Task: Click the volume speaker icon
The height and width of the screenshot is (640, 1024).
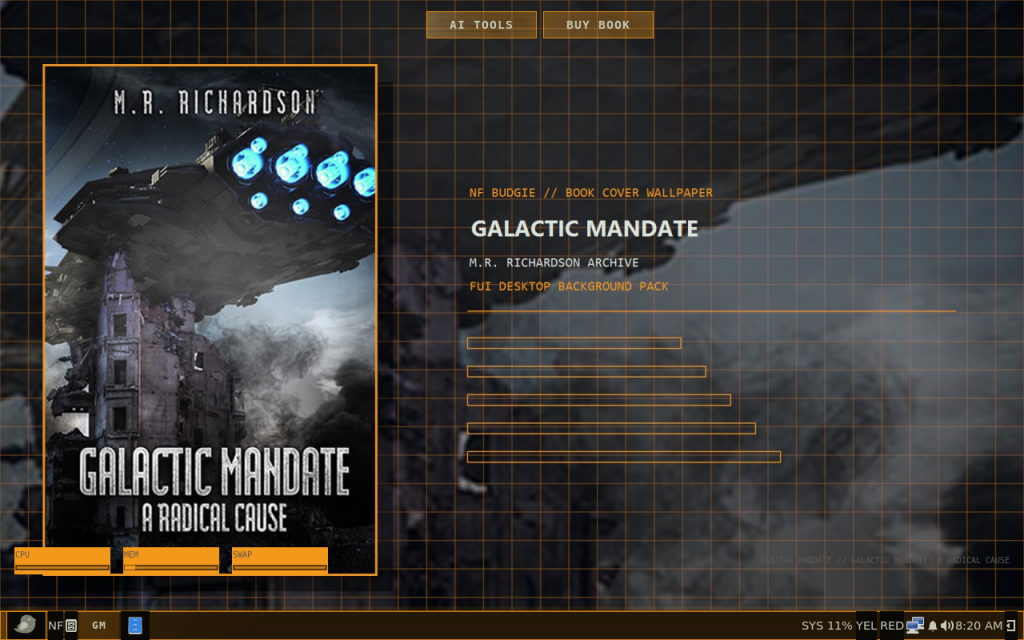Action: coord(947,626)
